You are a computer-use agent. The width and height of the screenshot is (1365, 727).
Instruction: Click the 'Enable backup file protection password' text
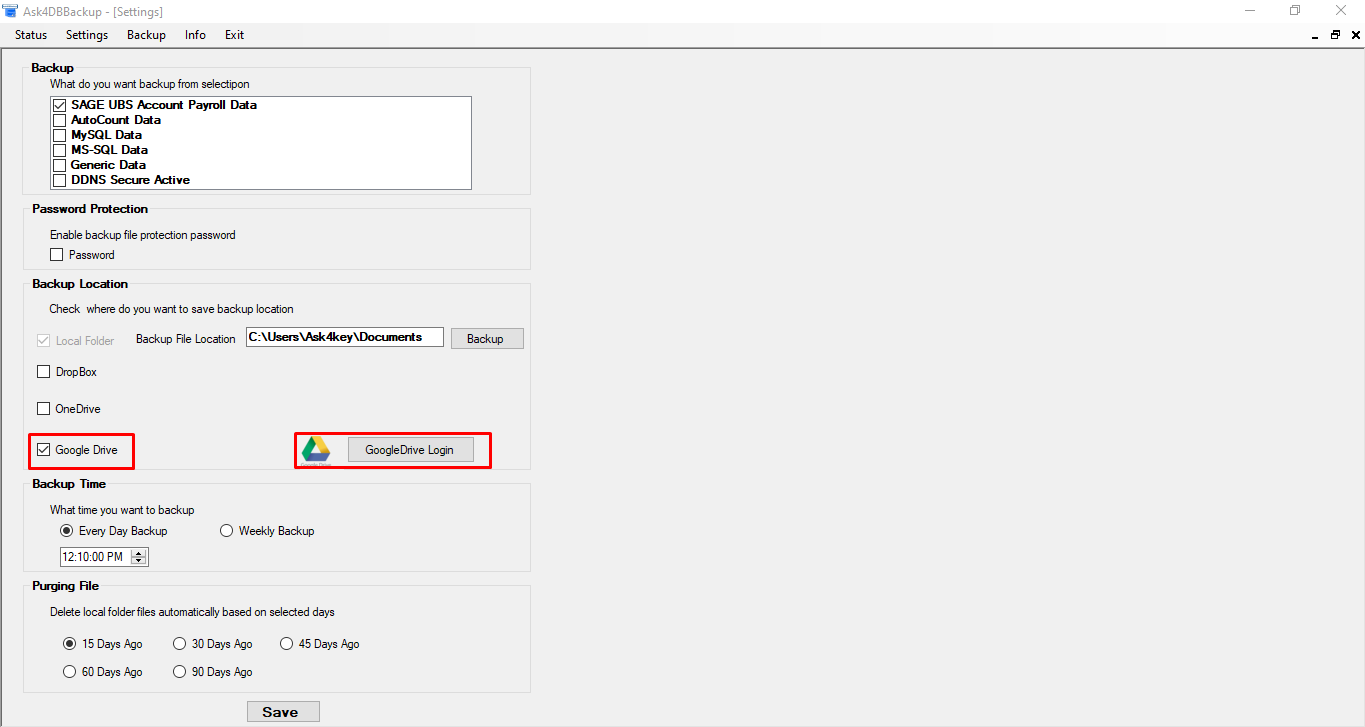tap(143, 235)
